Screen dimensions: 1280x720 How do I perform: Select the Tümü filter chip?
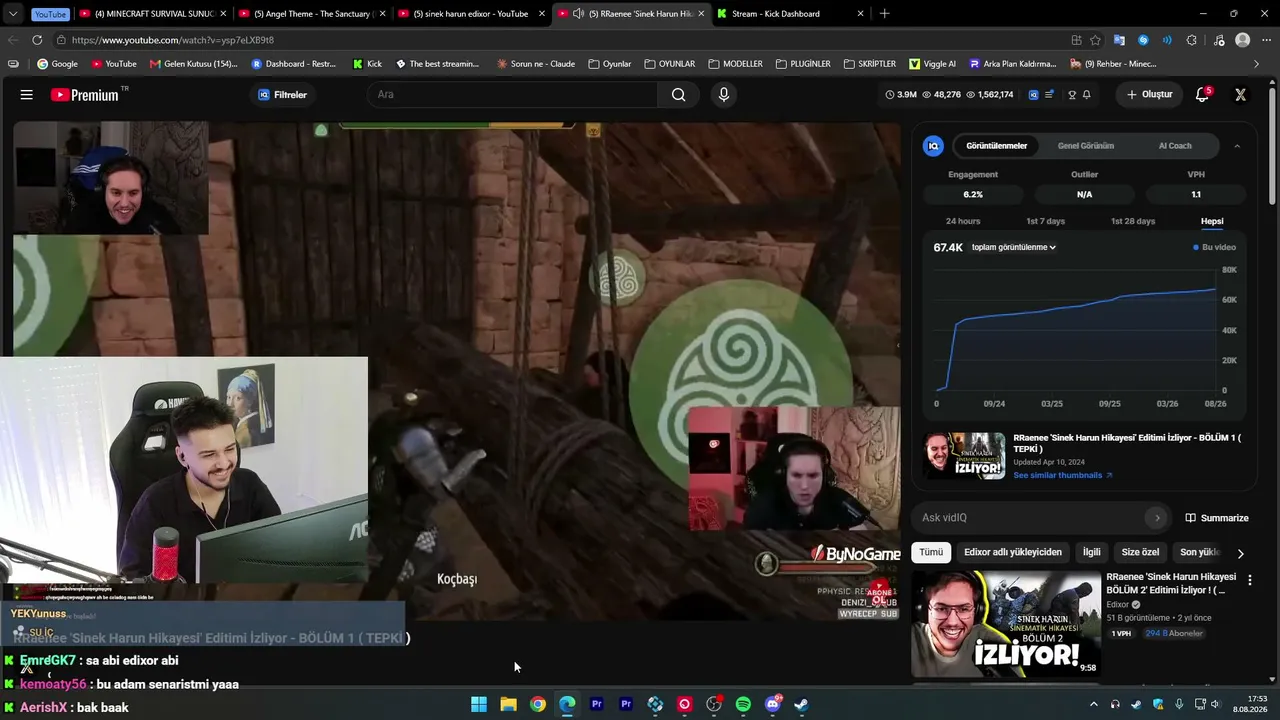point(931,552)
